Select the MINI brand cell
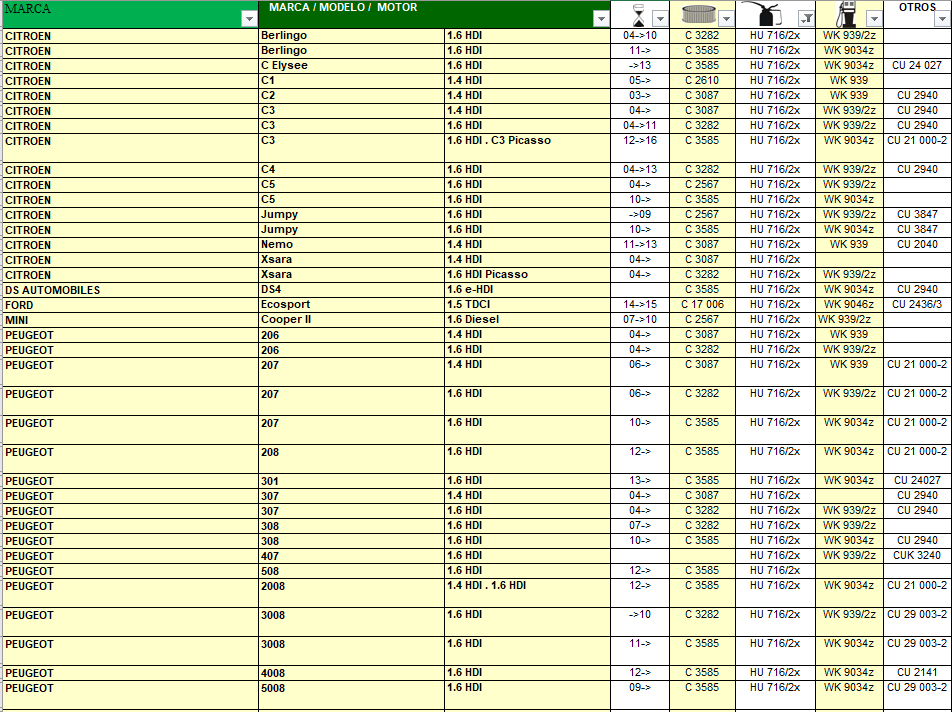This screenshot has height=712, width=952. pos(130,320)
